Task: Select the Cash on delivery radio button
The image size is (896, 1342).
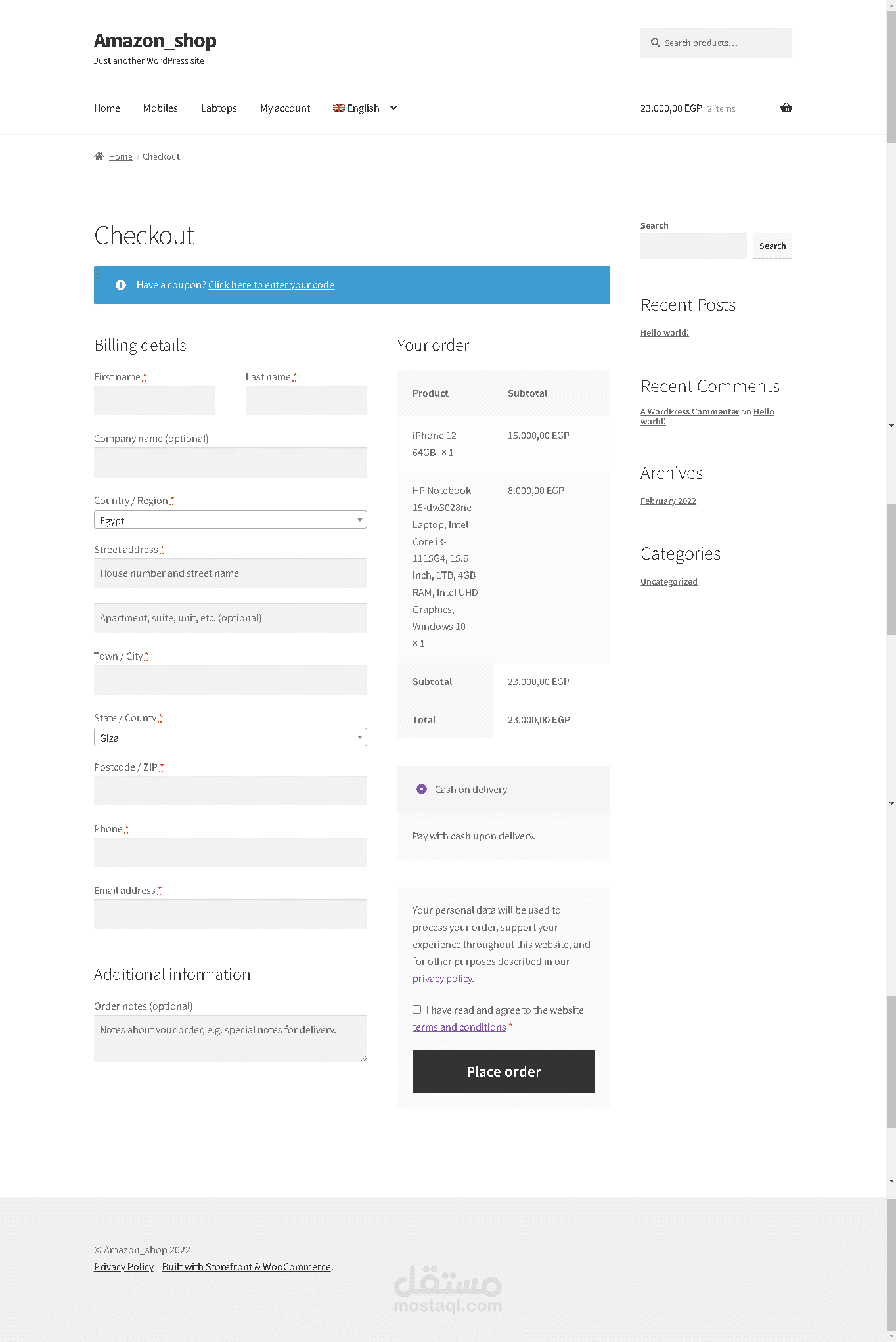Action: pyautogui.click(x=422, y=789)
